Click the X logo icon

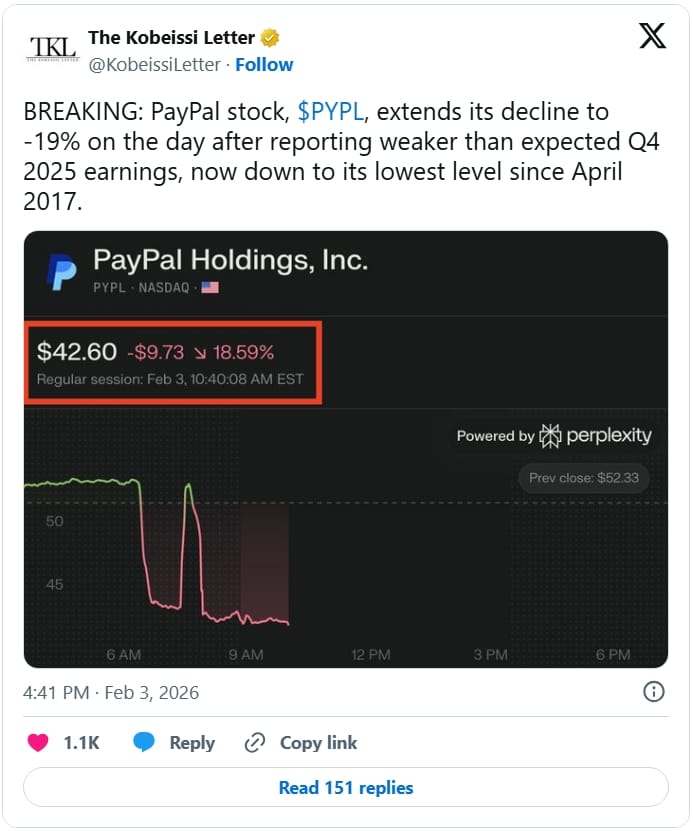point(652,37)
